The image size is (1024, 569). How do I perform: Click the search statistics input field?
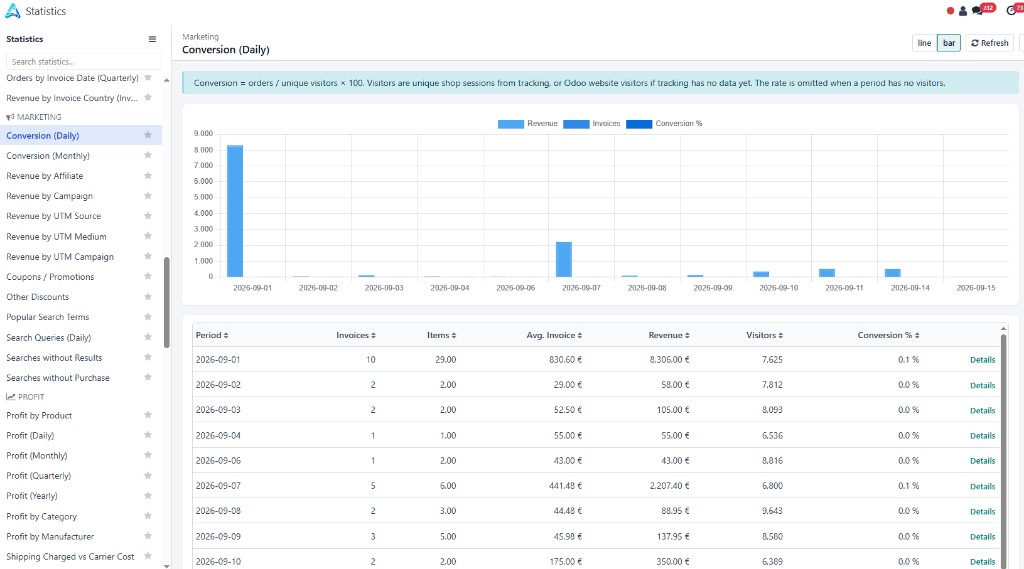(84, 61)
